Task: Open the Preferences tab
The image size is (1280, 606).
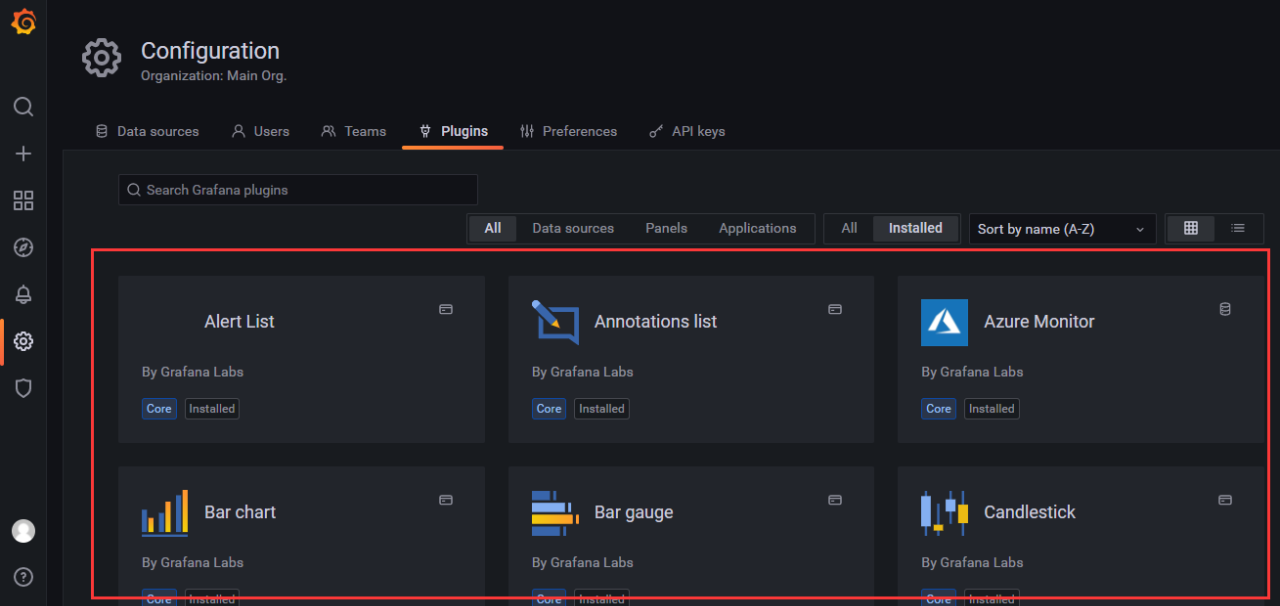Action: click(568, 131)
